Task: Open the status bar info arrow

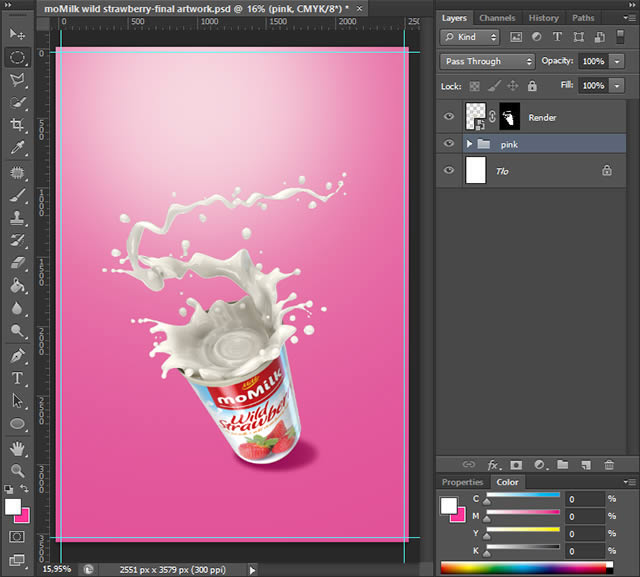Action: 252,570
